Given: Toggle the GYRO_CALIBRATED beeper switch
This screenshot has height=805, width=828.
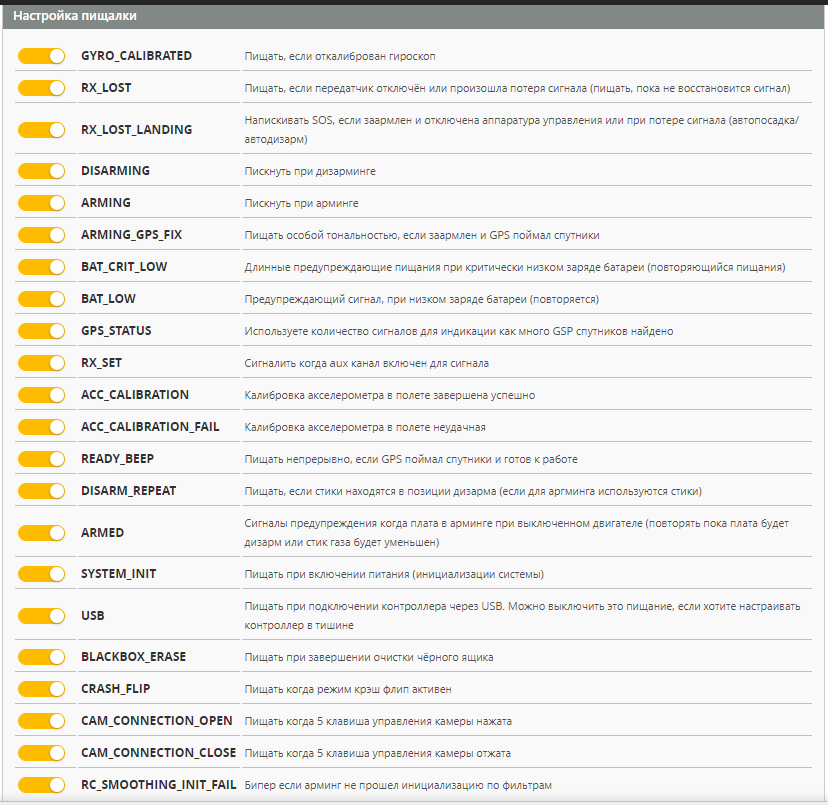Looking at the screenshot, I should [41, 56].
